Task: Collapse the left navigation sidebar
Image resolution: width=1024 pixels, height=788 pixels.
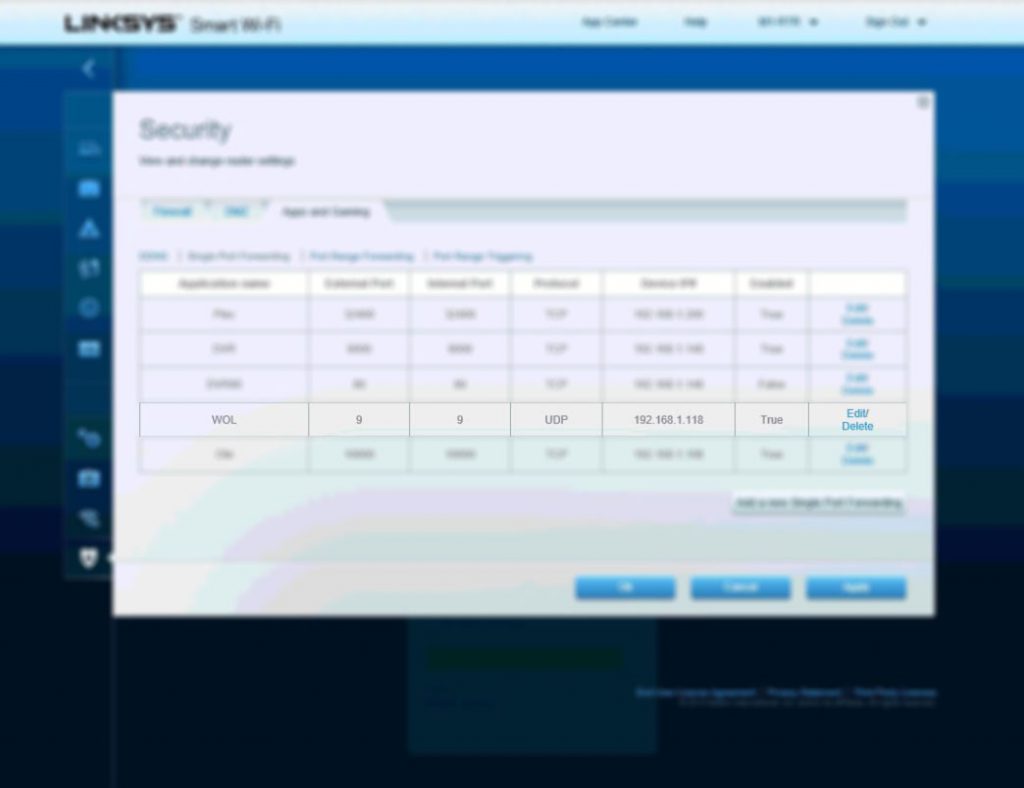Action: [88, 68]
